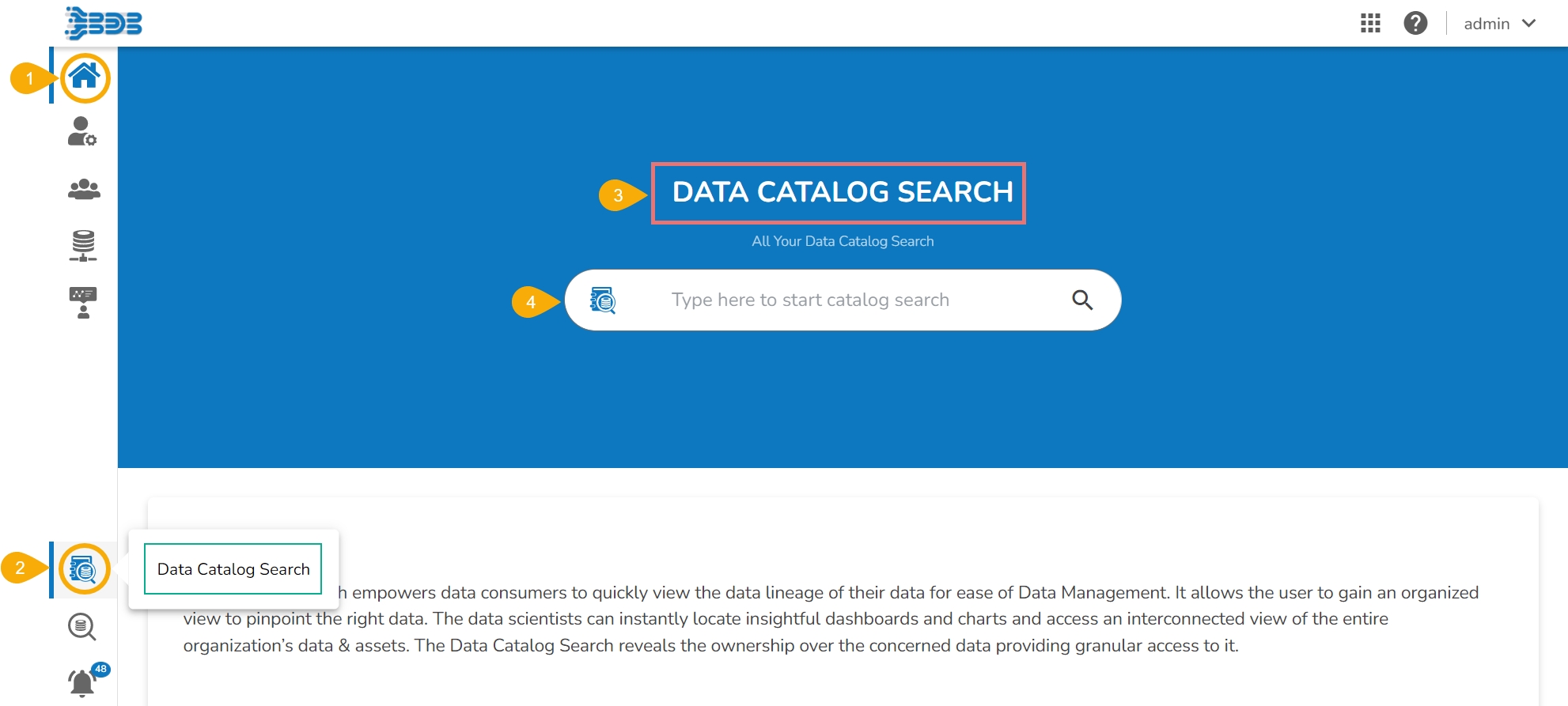Click the number 48 notification badge
Screen dimensions: 1568x706
(x=100, y=669)
